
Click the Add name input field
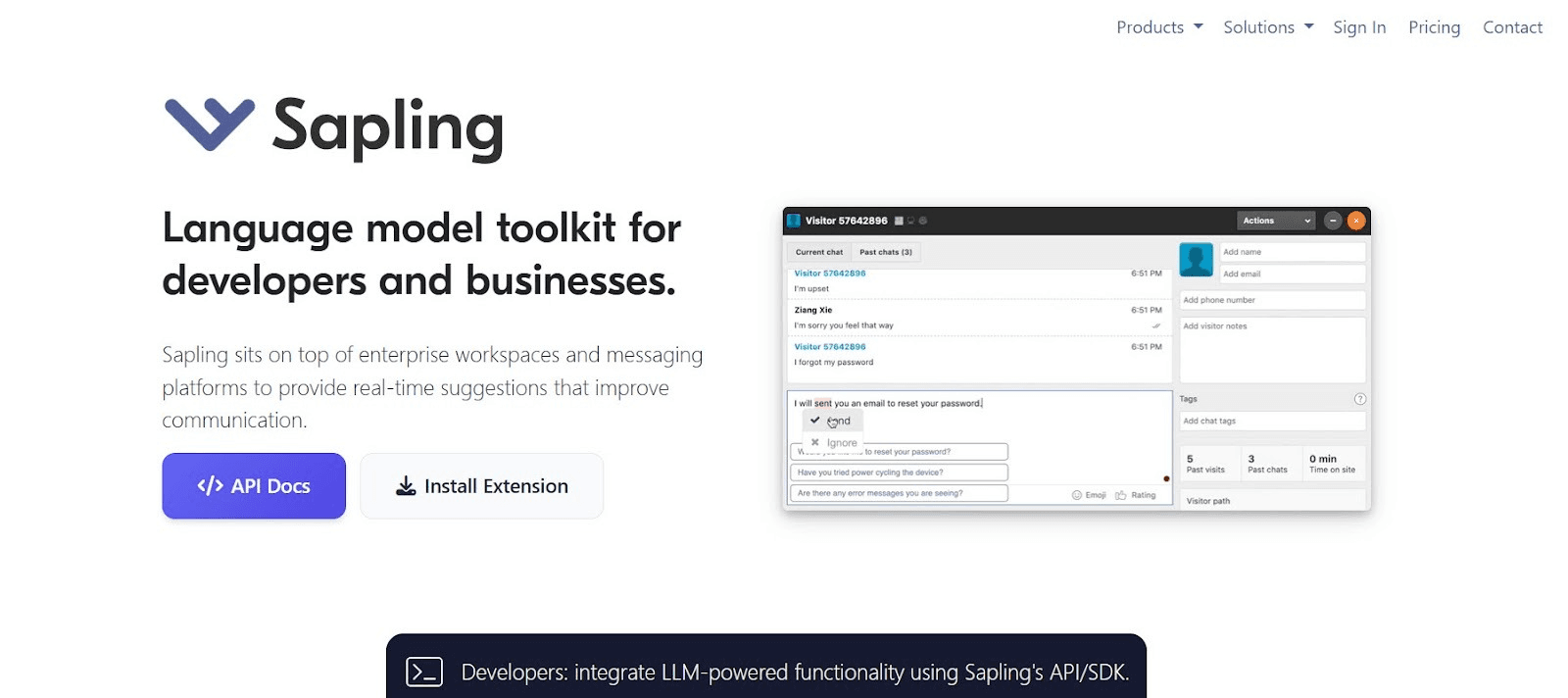(x=1292, y=252)
